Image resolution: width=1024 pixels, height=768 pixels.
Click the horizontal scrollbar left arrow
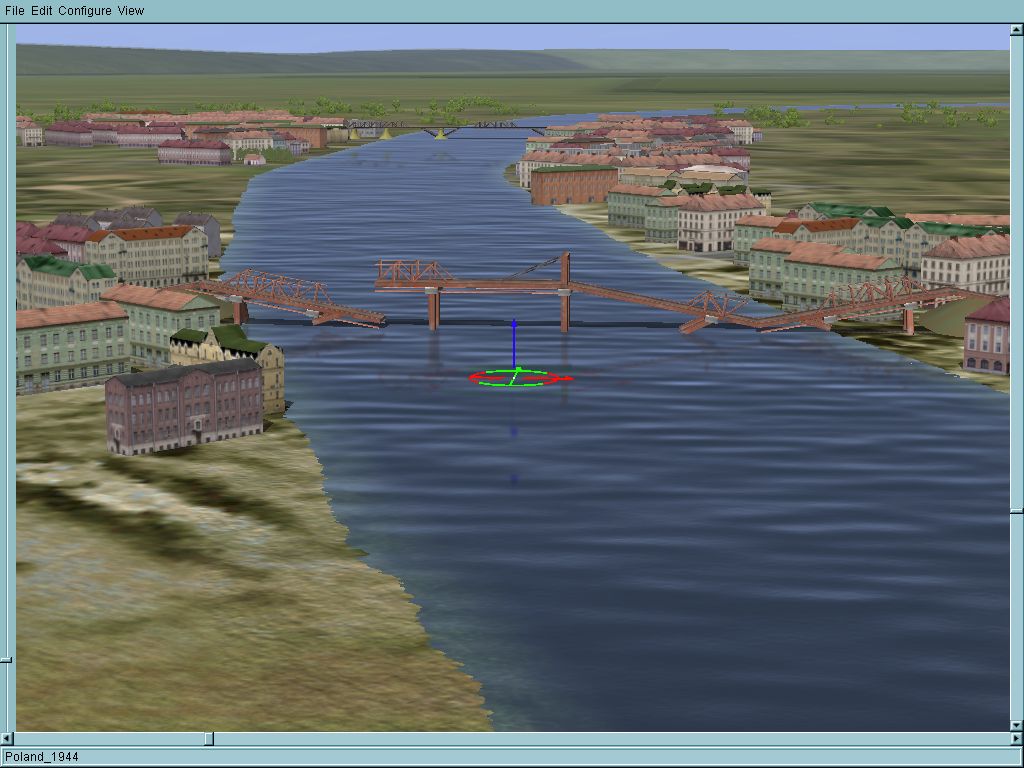tap(7, 739)
